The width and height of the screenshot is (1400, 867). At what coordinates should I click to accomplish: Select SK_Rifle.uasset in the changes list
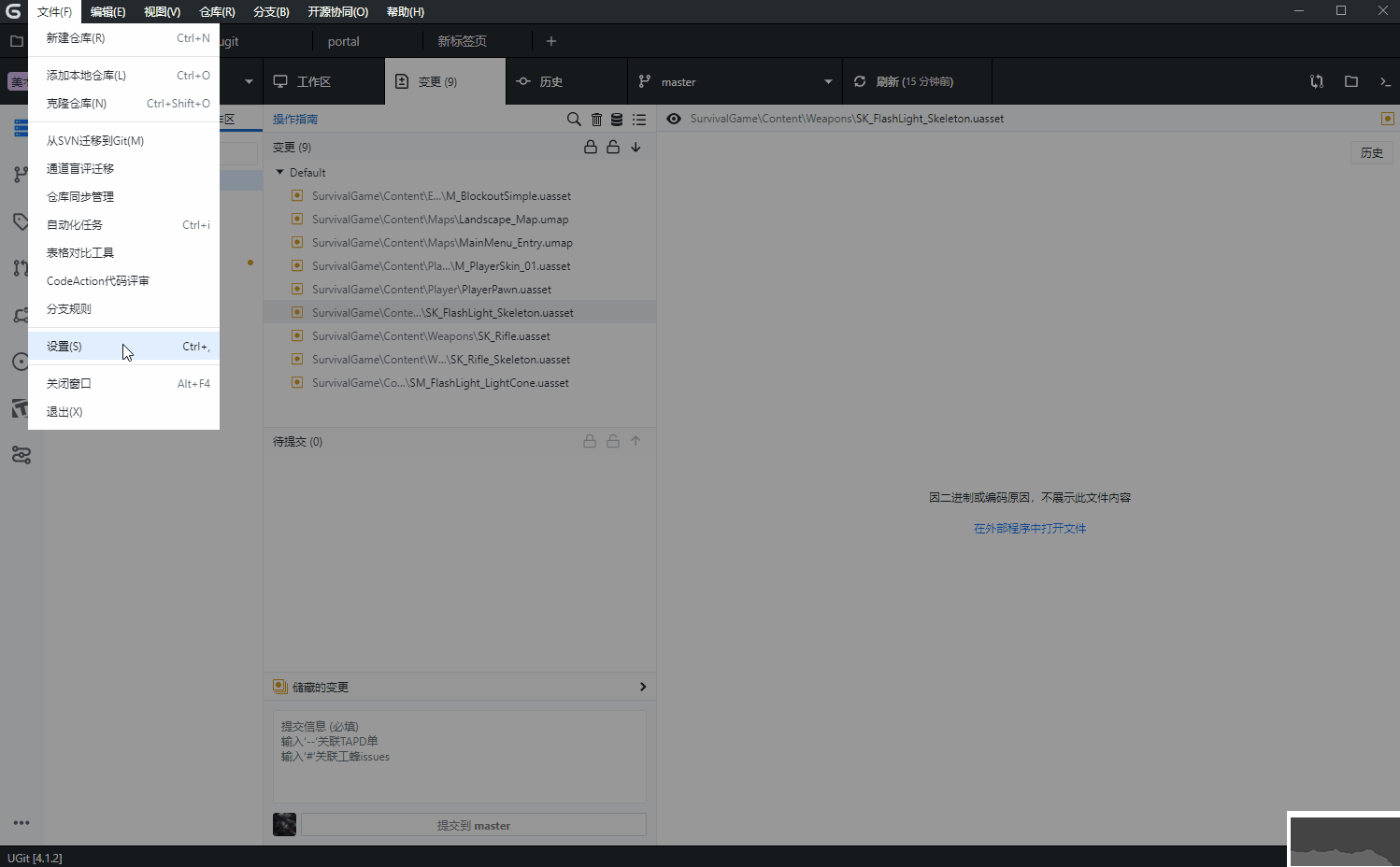[x=431, y=336]
